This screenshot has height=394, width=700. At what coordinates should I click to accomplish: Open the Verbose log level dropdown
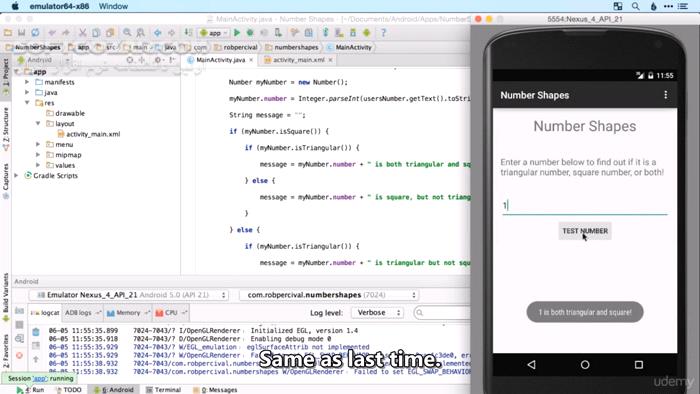[x=378, y=313]
